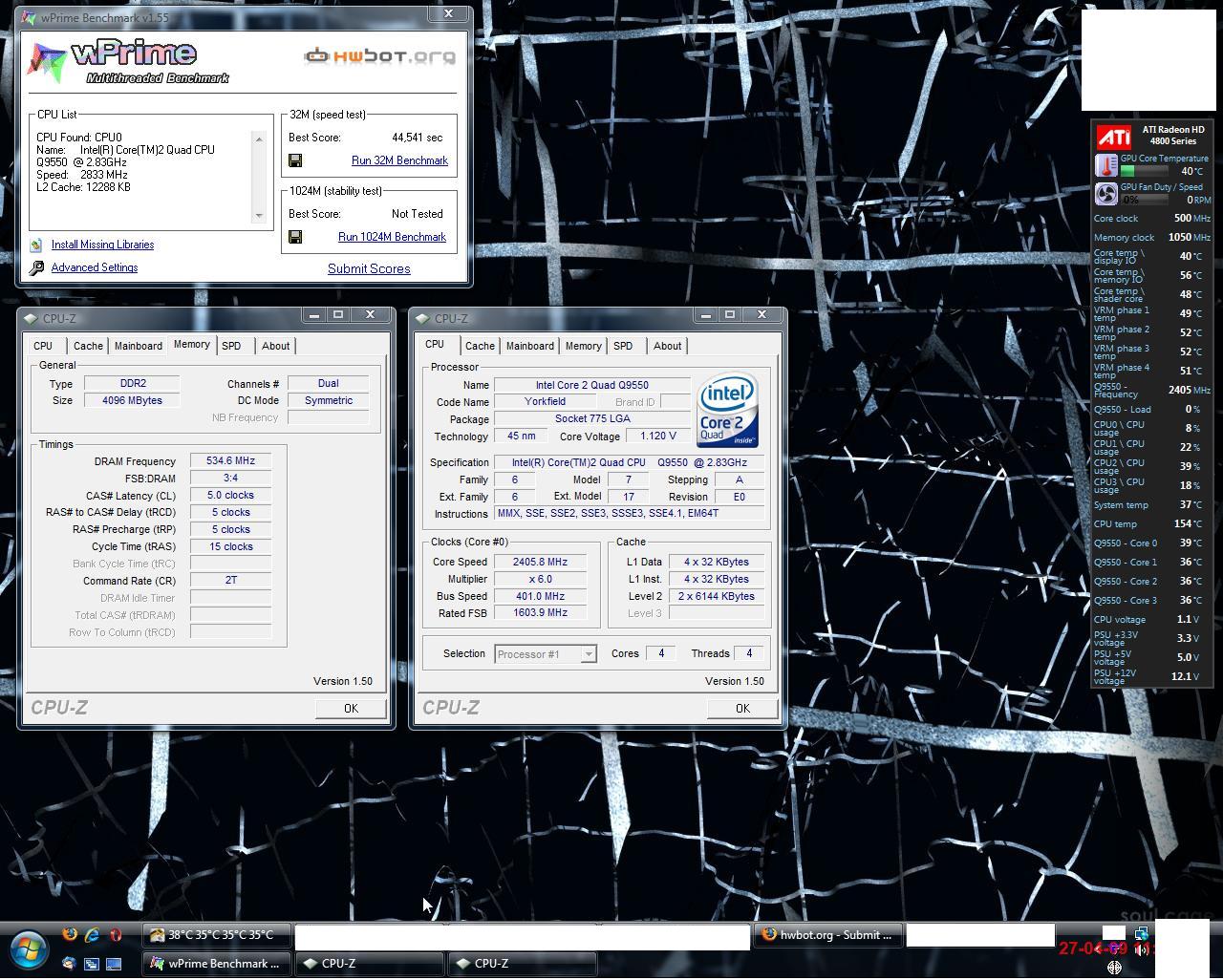This screenshot has width=1223, height=980.
Task: Click the Submit Scores link
Action: pyautogui.click(x=369, y=269)
